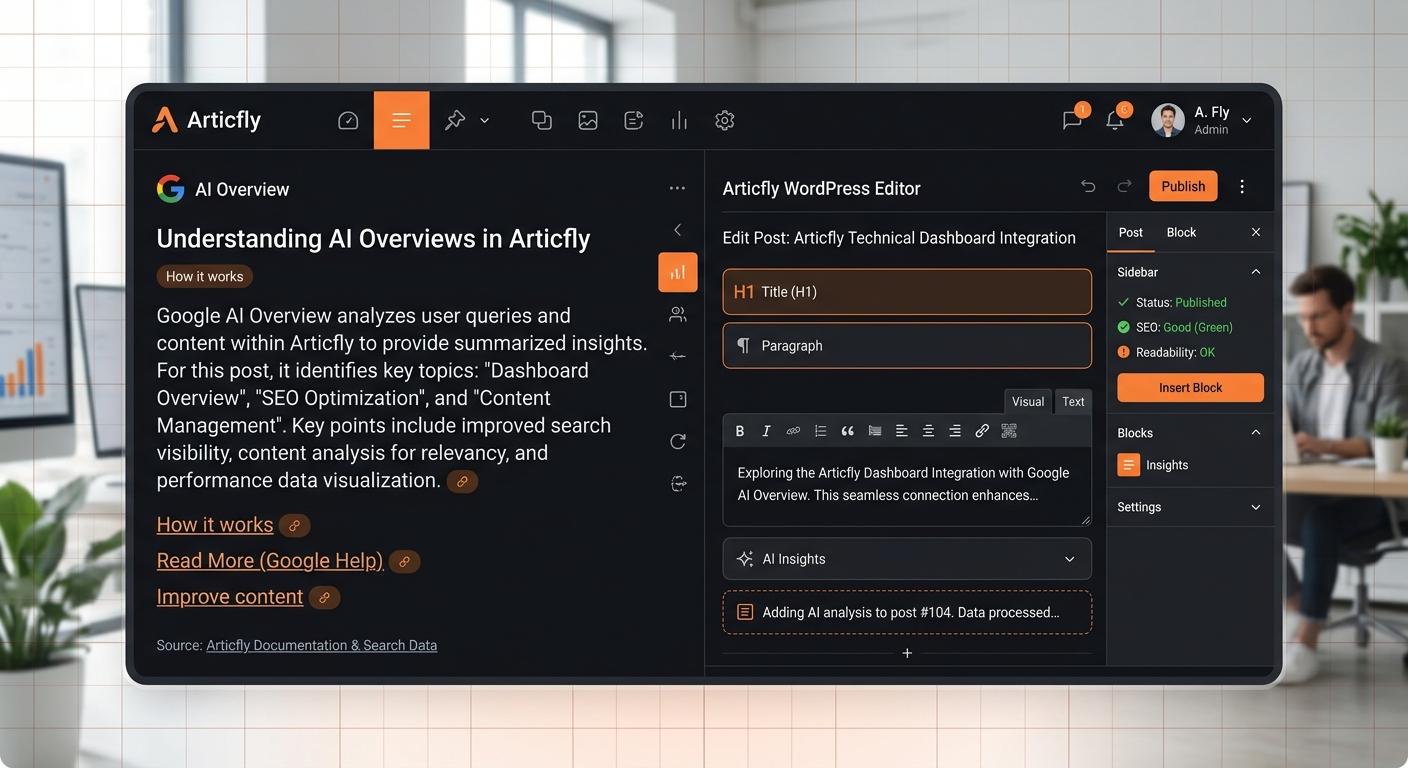Select the Title (H1) block

(907, 292)
